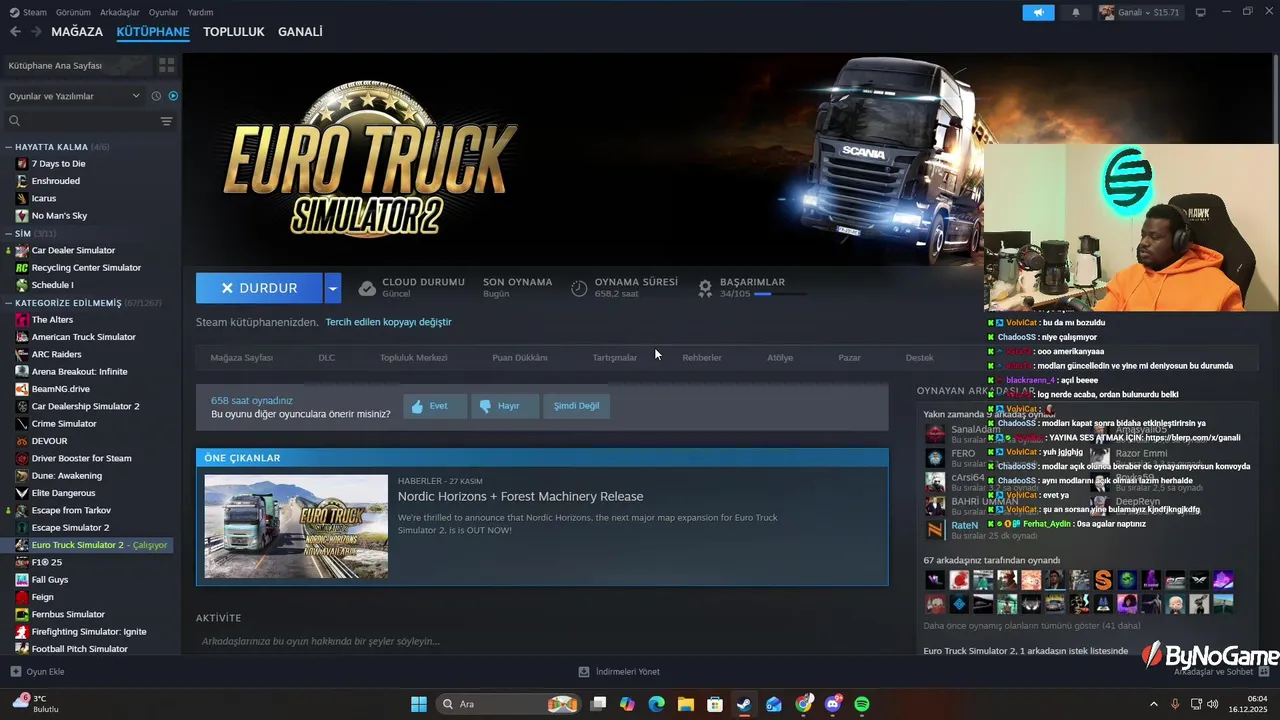The width and height of the screenshot is (1280, 720).
Task: Collapse the KATEGORİZE EDİLMEMİŞ category
Action: [x=9, y=303]
